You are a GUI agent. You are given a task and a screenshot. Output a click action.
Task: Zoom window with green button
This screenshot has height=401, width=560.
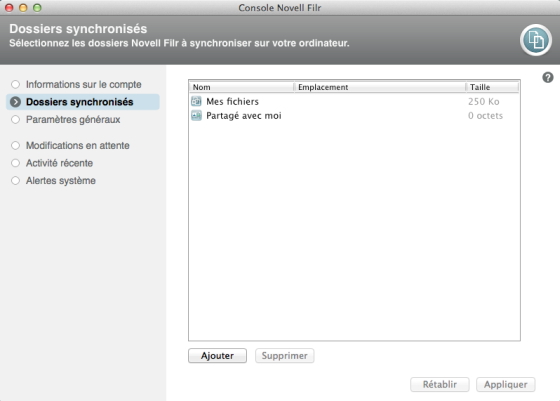[x=37, y=8]
